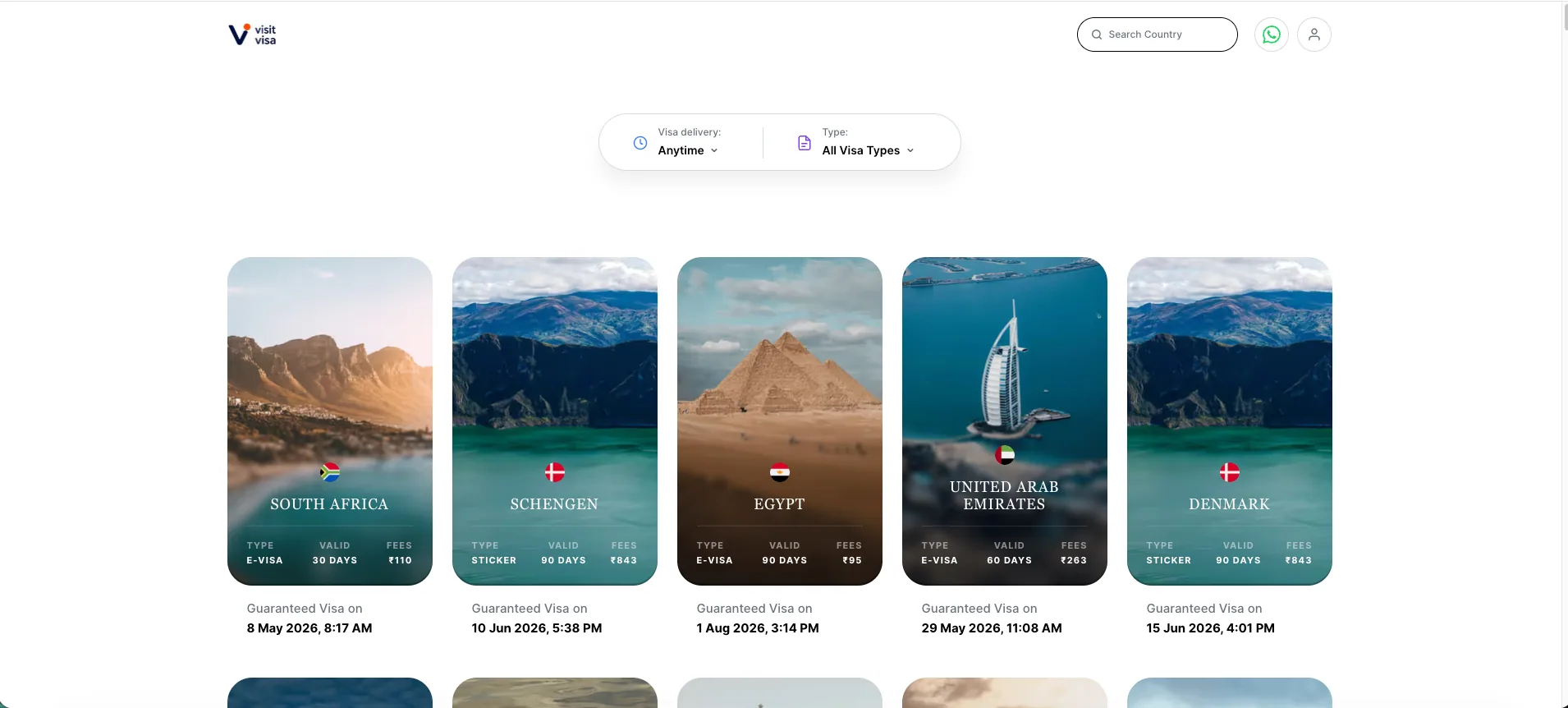Click the Search Country field
The image size is (1568, 708).
click(1157, 34)
